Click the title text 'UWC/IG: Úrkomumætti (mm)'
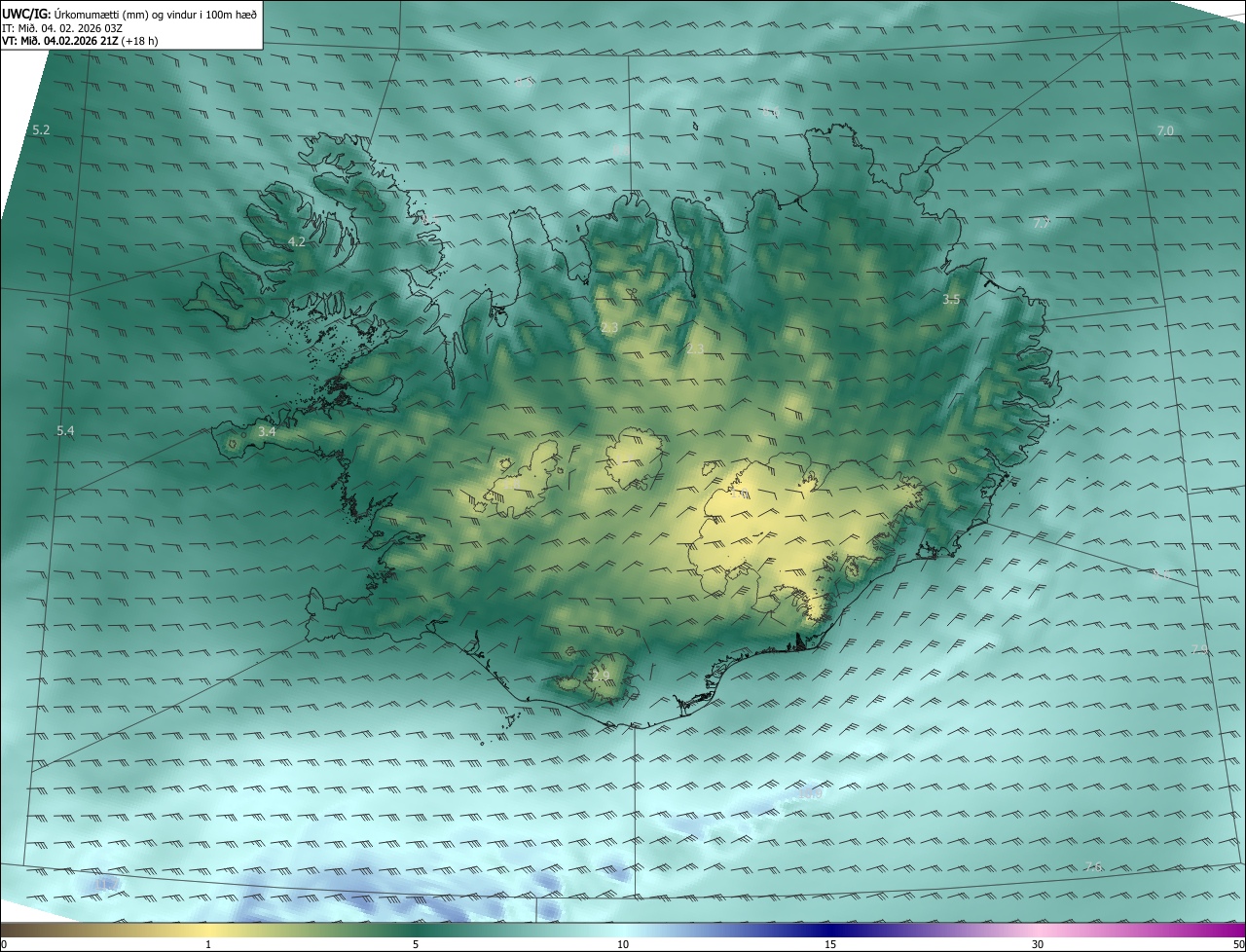Screen dimensions: 1246x952 tap(76, 13)
